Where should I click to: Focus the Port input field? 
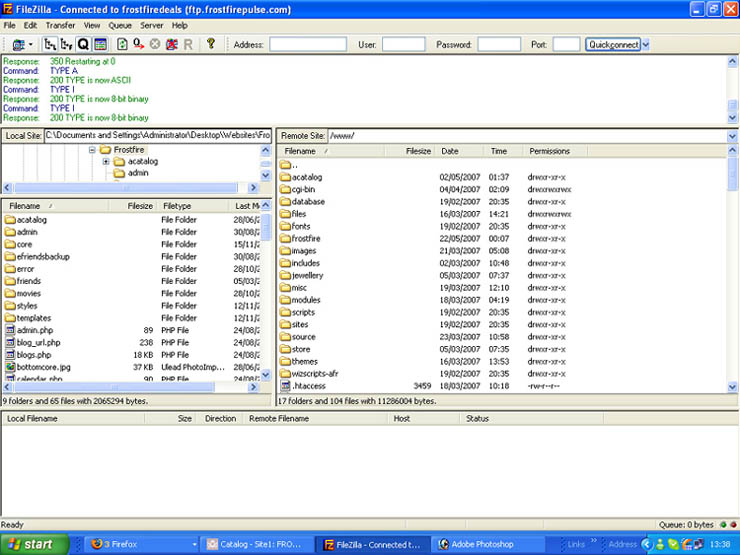pos(566,44)
